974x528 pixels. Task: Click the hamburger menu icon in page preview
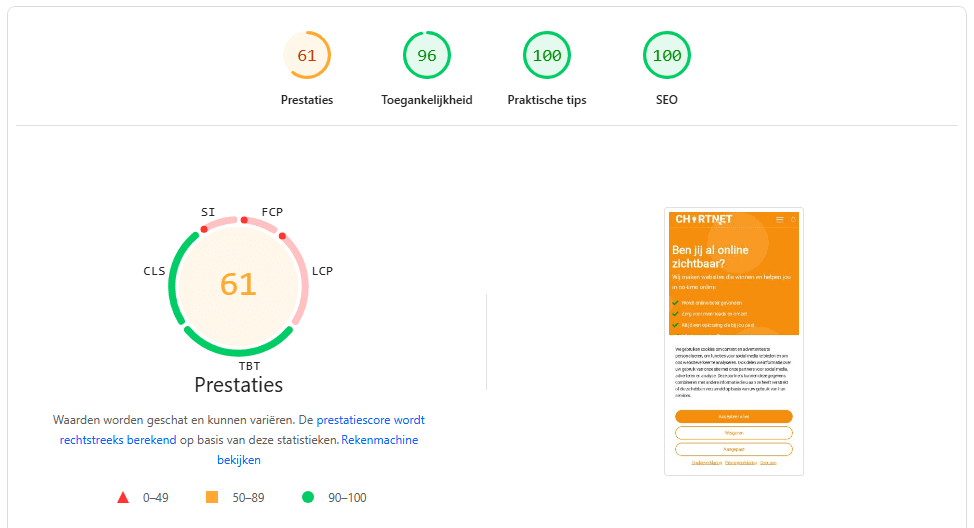tap(780, 219)
